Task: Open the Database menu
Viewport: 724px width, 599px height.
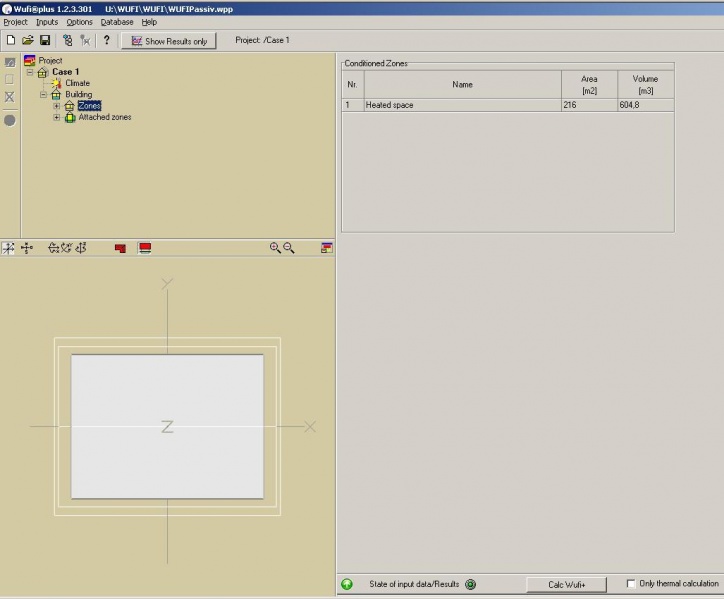Action: tap(116, 22)
